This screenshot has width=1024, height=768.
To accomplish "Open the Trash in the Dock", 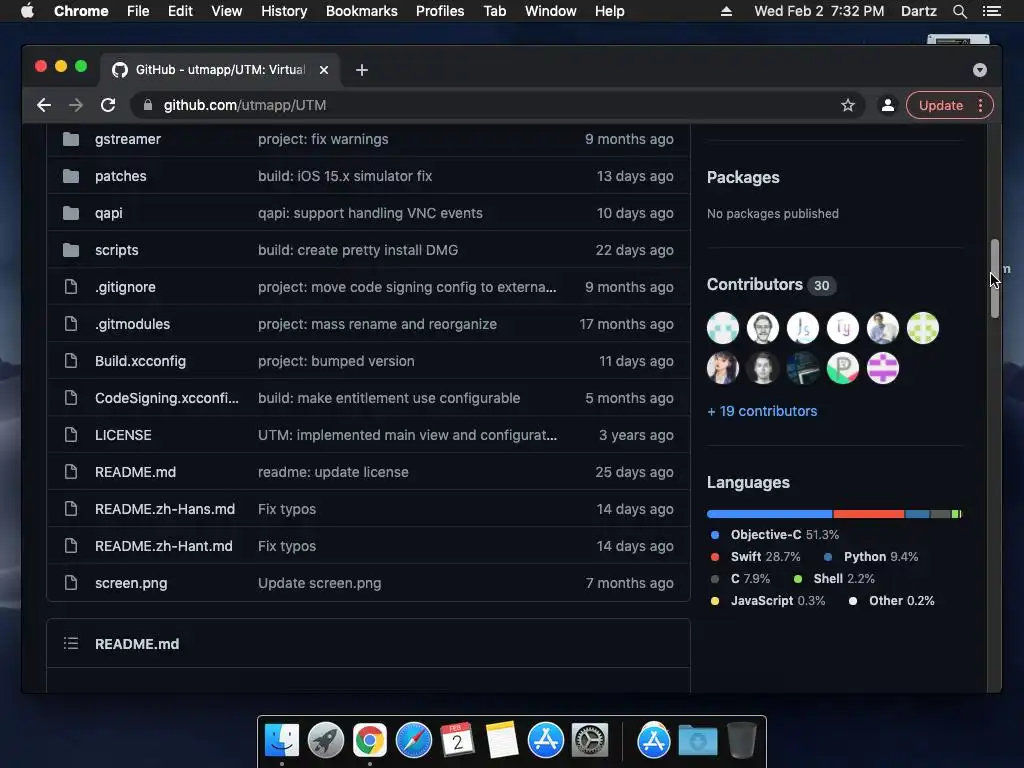I will pyautogui.click(x=742, y=740).
